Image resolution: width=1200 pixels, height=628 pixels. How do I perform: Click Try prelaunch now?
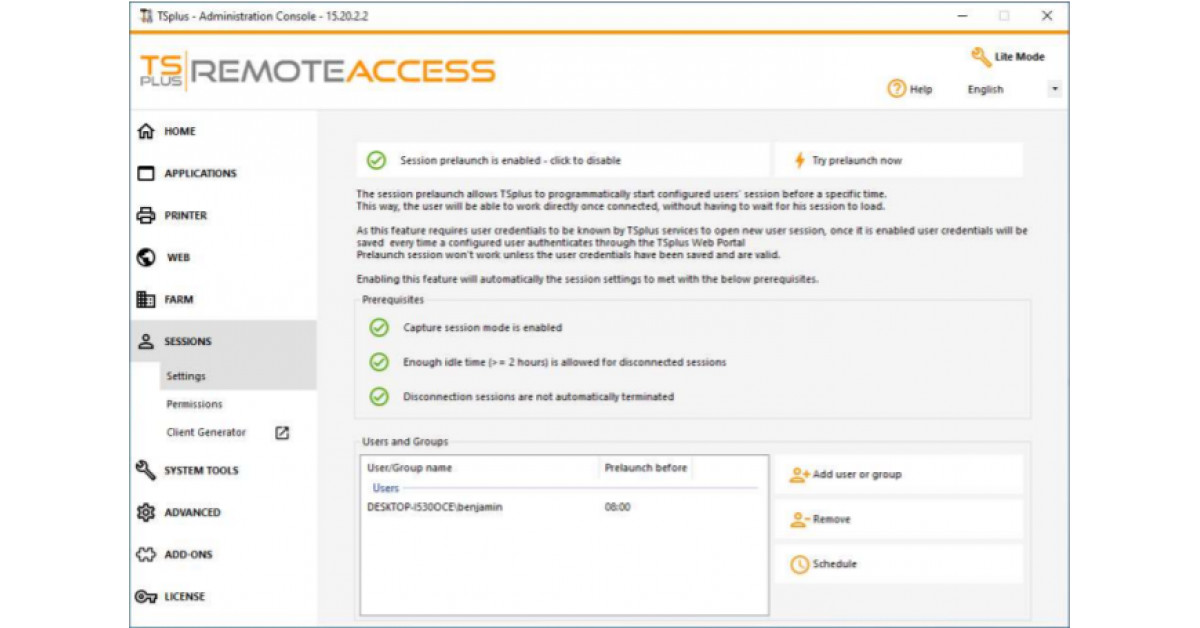(x=887, y=160)
